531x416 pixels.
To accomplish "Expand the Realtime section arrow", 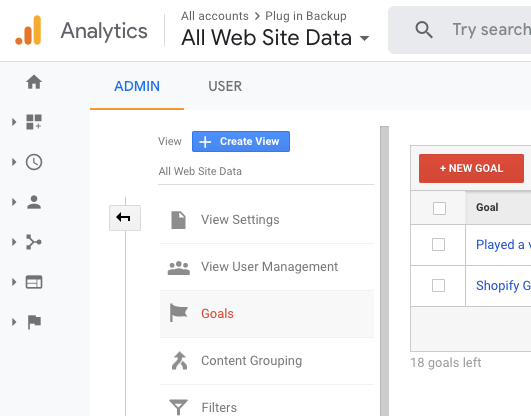I will (14, 162).
